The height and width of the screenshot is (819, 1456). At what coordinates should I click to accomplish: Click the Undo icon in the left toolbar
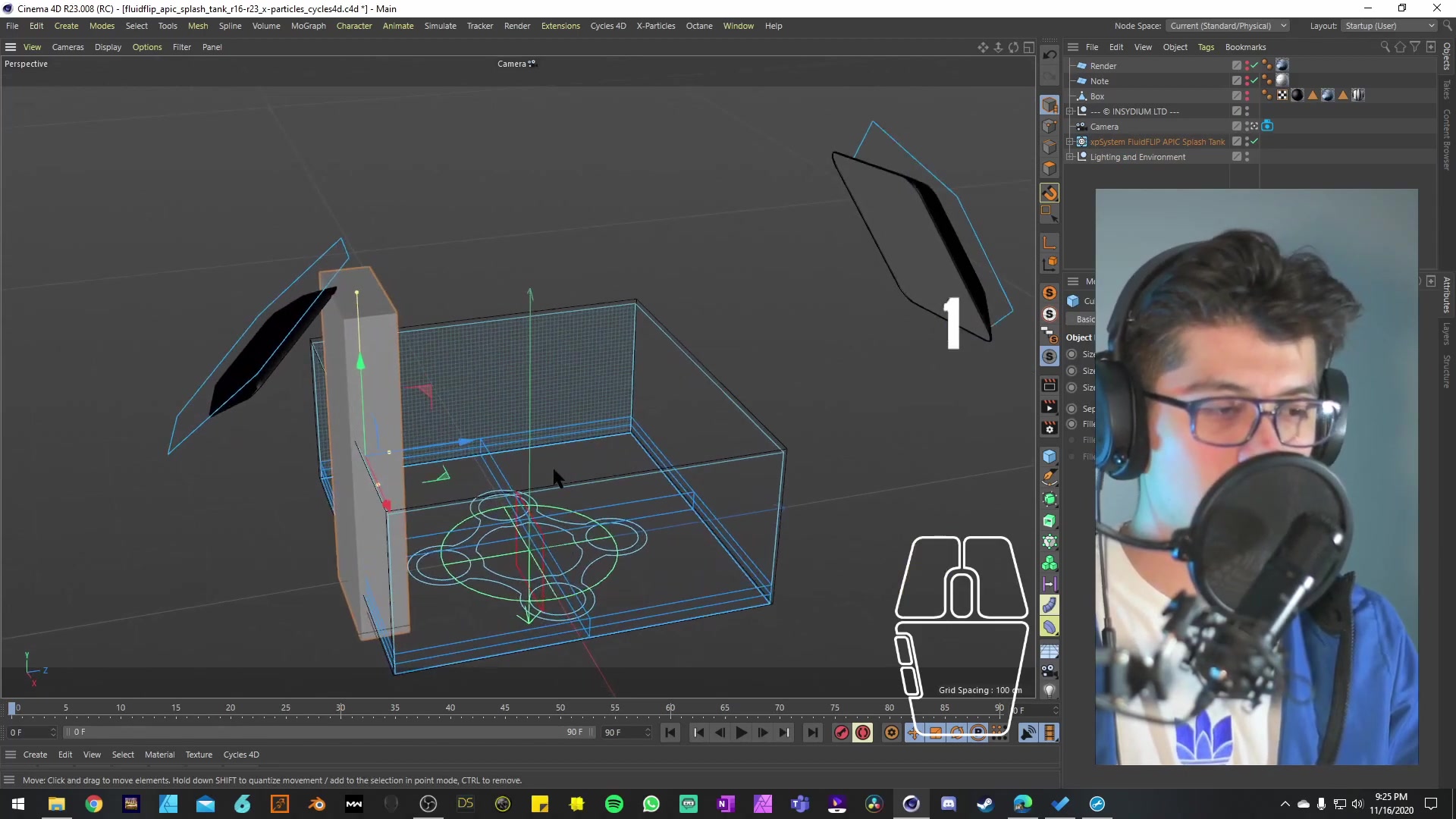click(x=1050, y=55)
